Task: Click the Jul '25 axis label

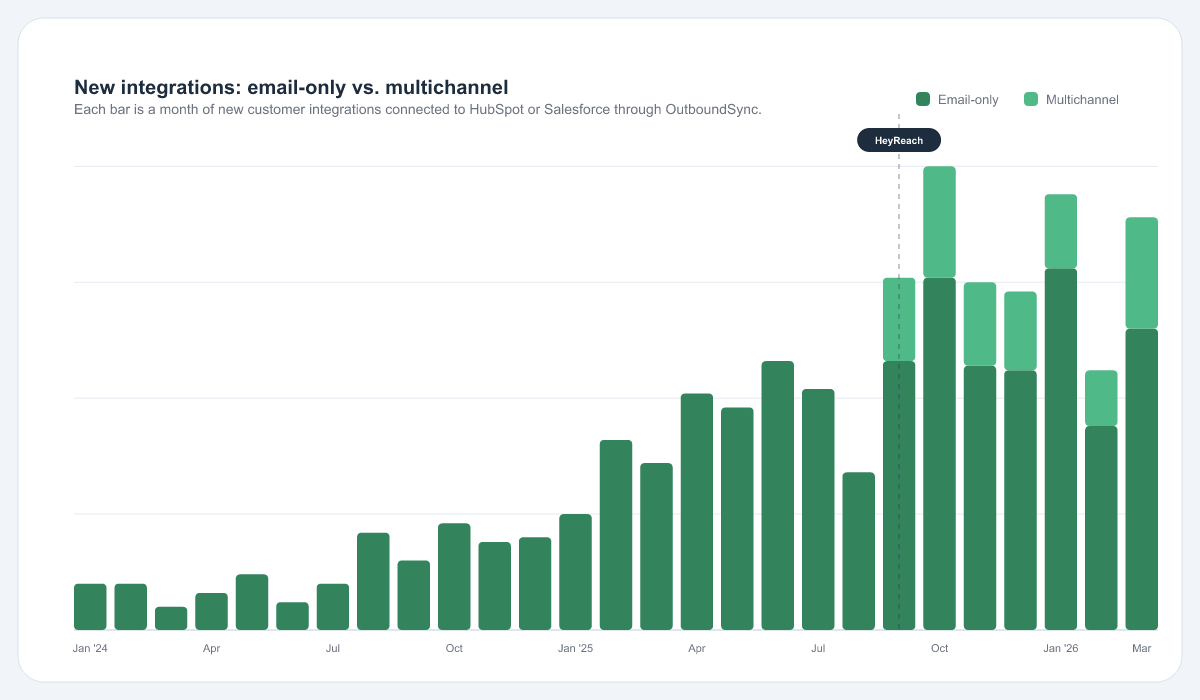Action: click(818, 648)
